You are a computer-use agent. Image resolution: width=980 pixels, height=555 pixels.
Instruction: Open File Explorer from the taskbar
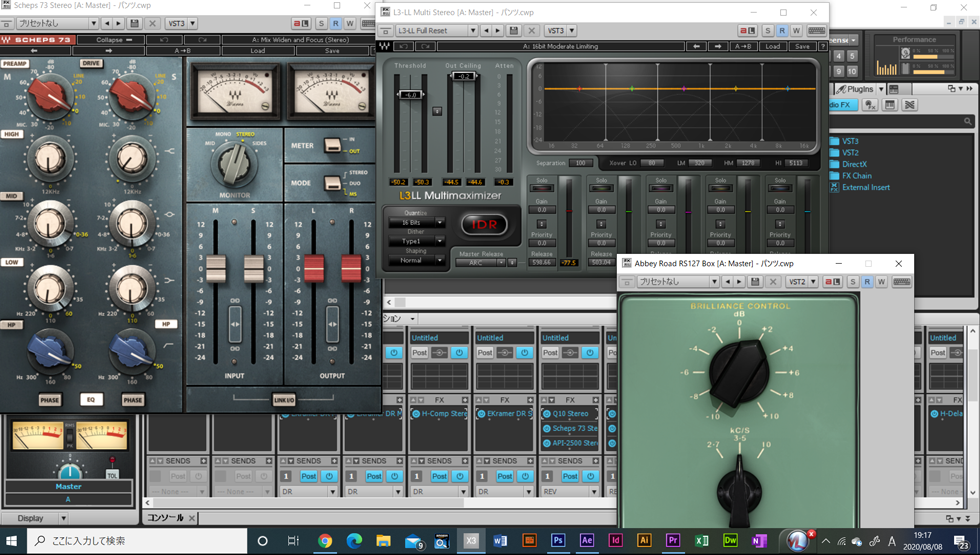coord(383,541)
